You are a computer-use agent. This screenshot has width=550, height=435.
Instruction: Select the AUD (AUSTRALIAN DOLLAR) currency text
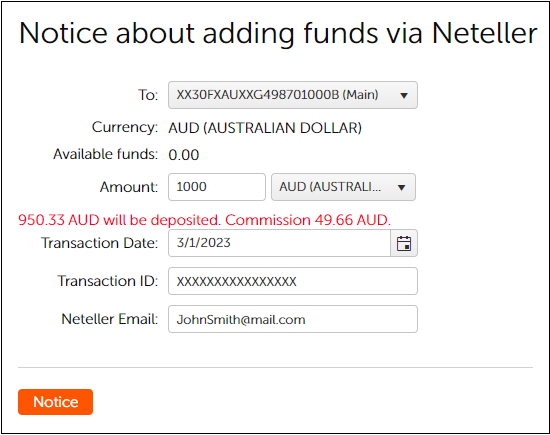(265, 128)
